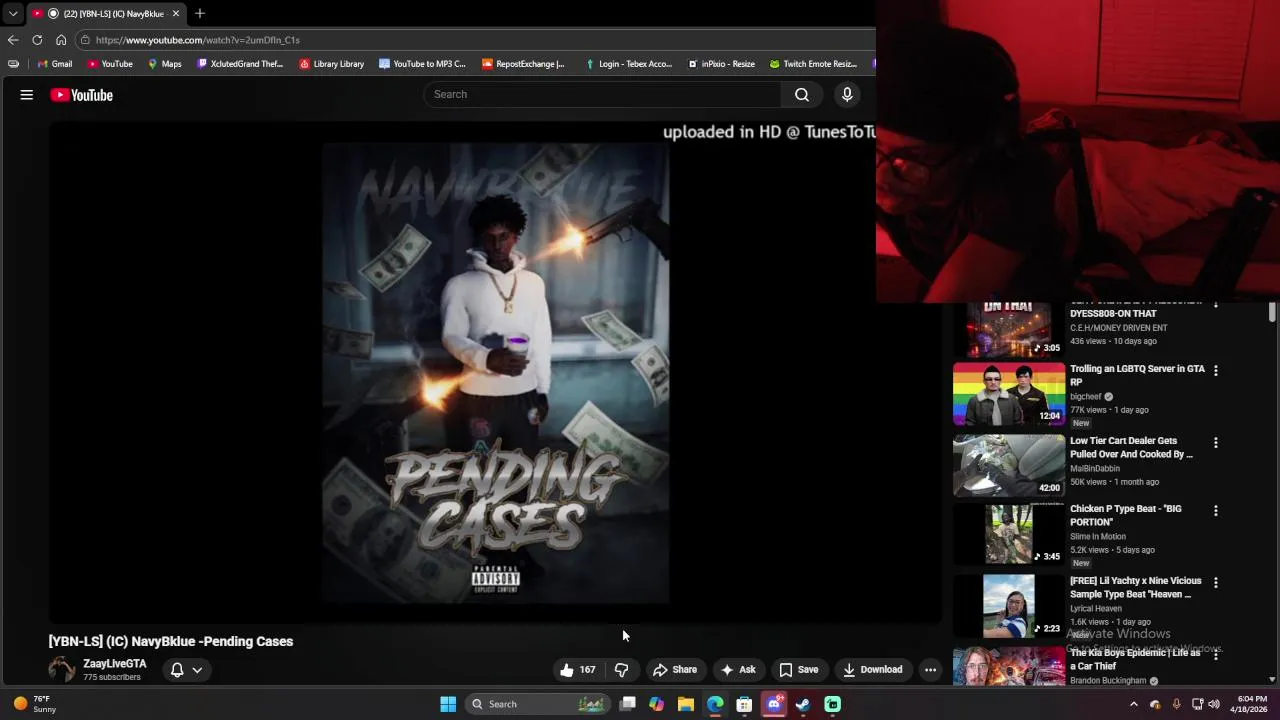Screen dimensions: 1280x720
Task: Start voice search with microphone icon
Action: pyautogui.click(x=847, y=94)
